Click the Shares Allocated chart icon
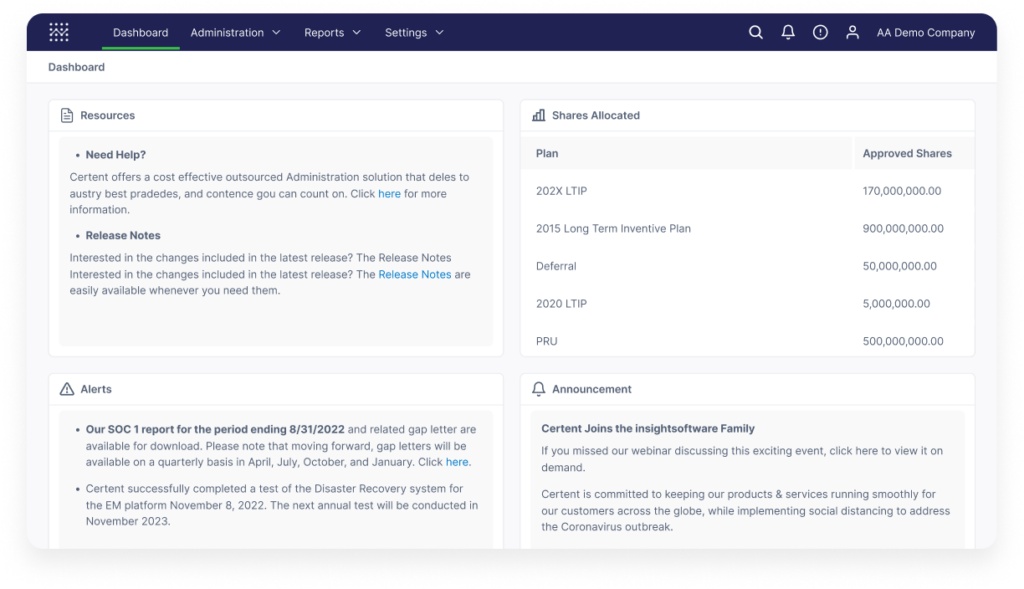Viewport: 1024px width, 589px height. coord(539,116)
